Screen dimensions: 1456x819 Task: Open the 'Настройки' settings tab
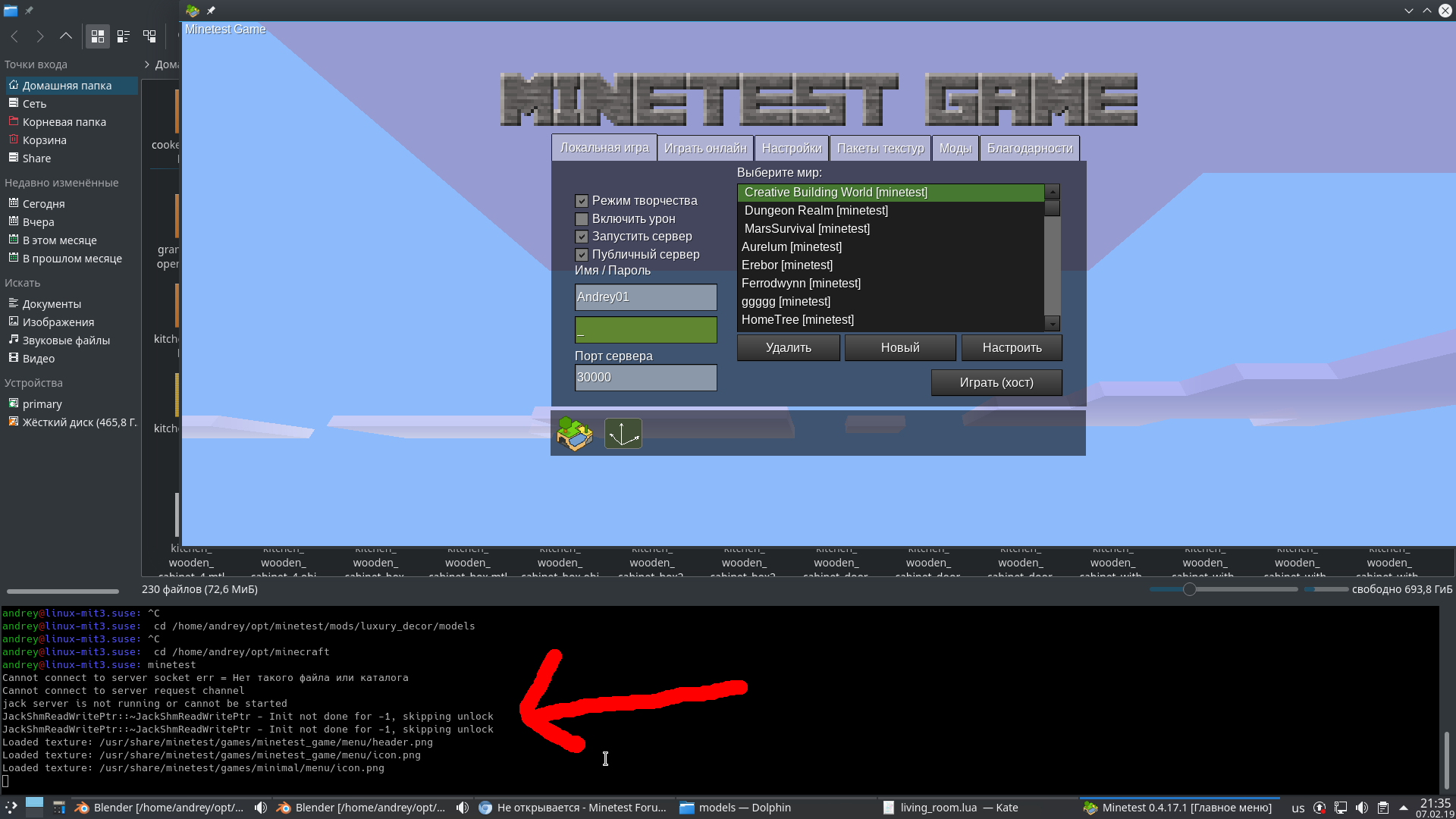[792, 149]
